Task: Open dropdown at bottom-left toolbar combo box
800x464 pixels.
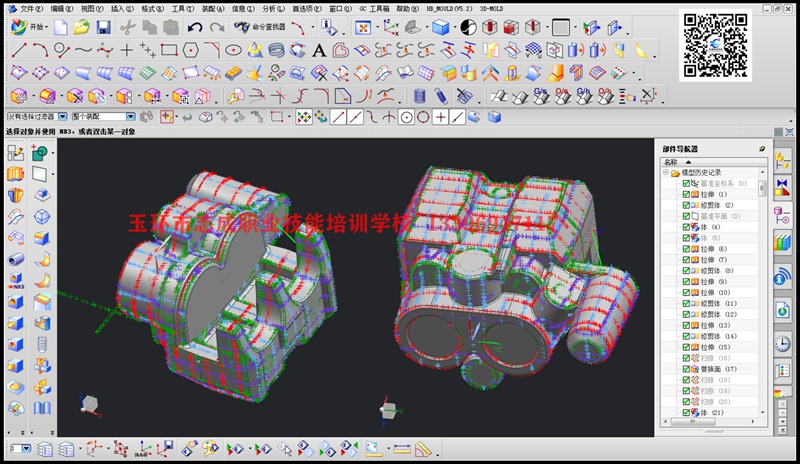Action: pyautogui.click(x=26, y=449)
